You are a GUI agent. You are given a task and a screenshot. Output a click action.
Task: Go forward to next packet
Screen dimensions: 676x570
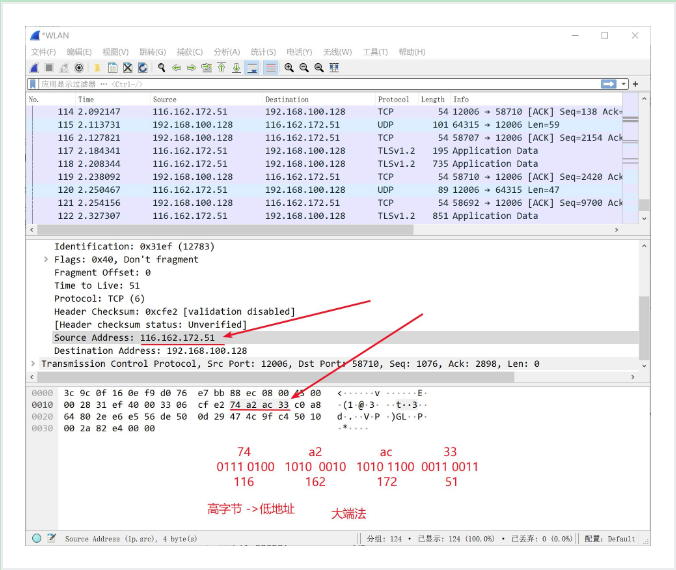pos(191,68)
